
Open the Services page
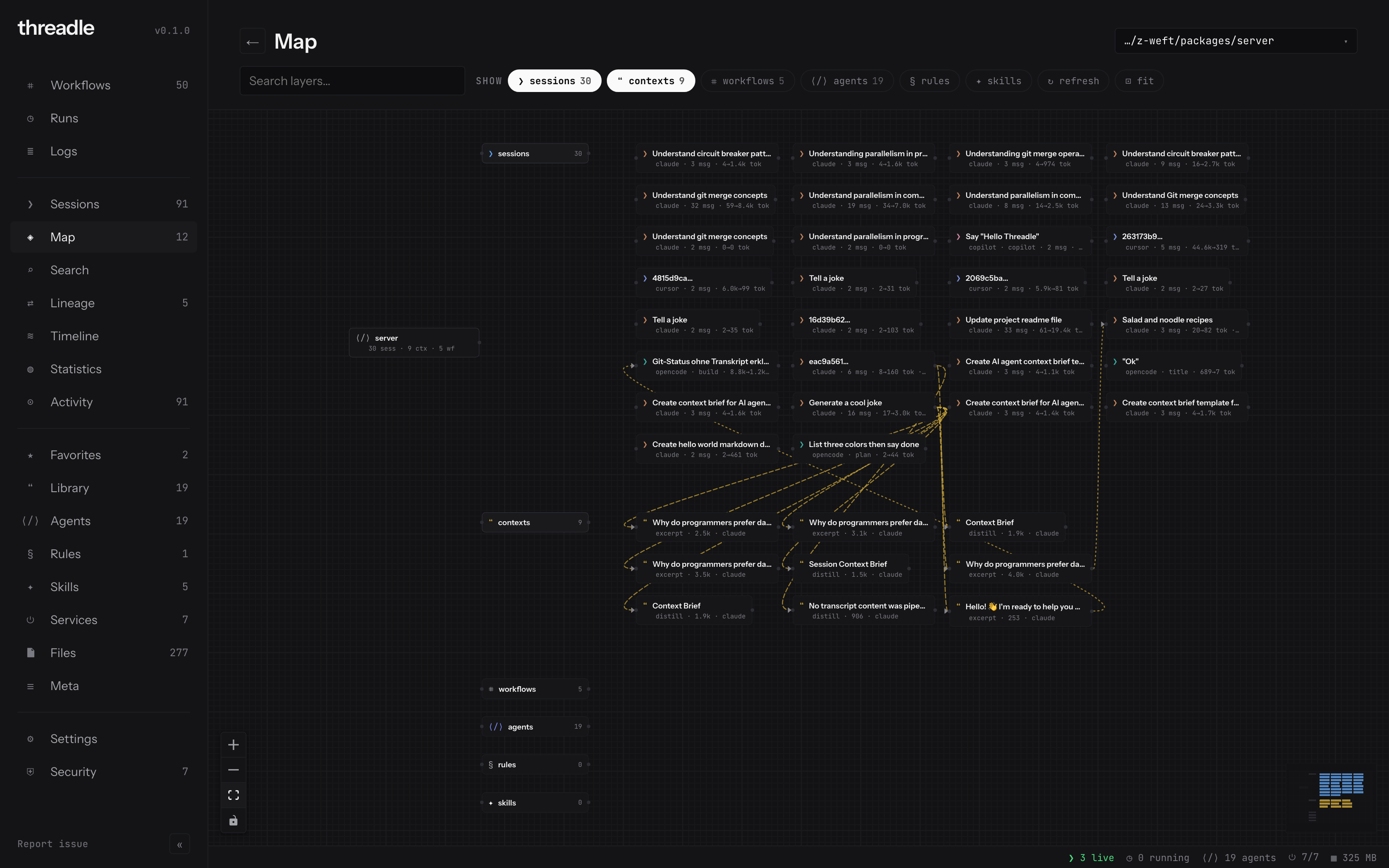[103, 620]
